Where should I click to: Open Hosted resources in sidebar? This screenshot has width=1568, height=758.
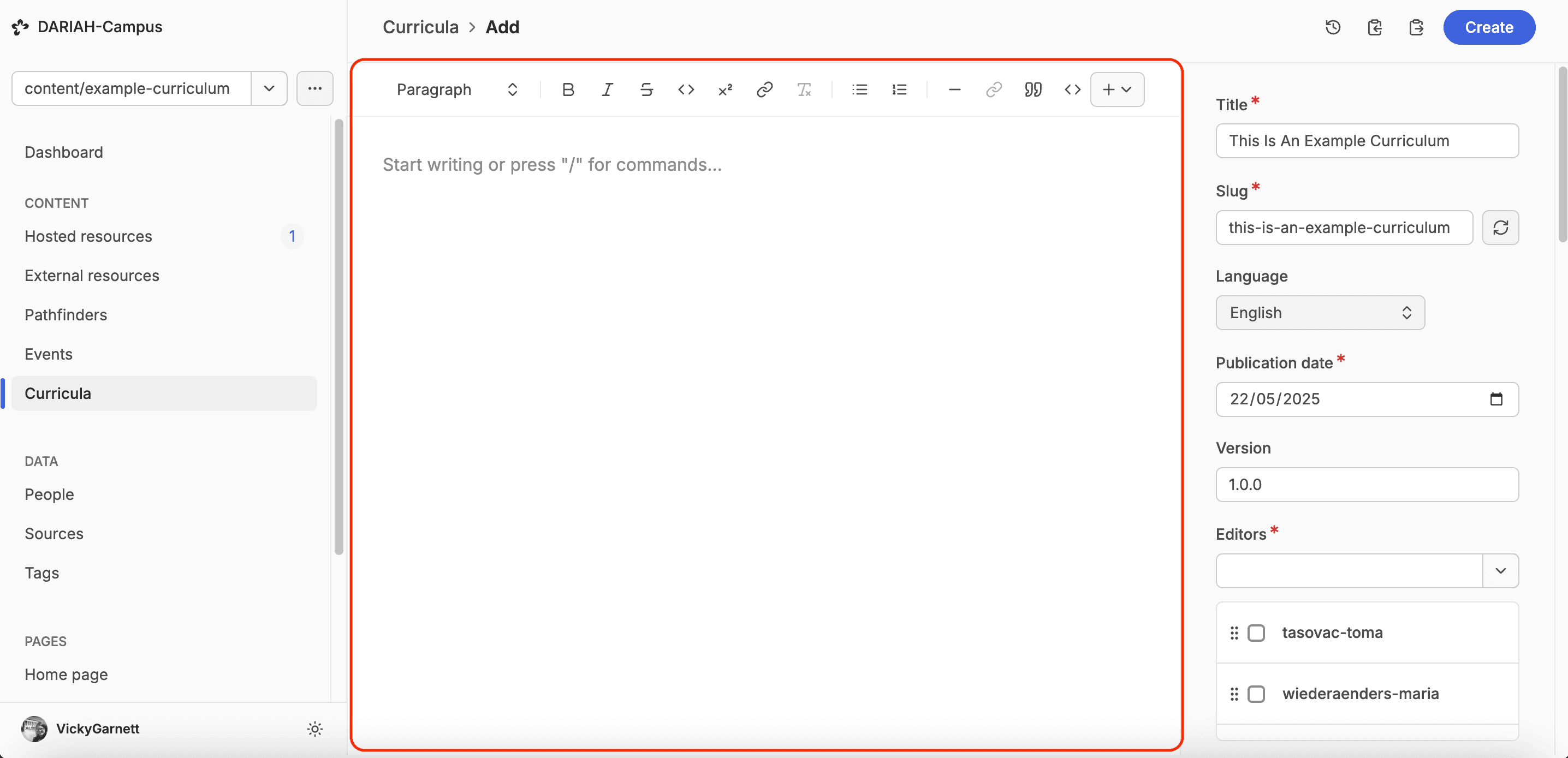point(89,236)
